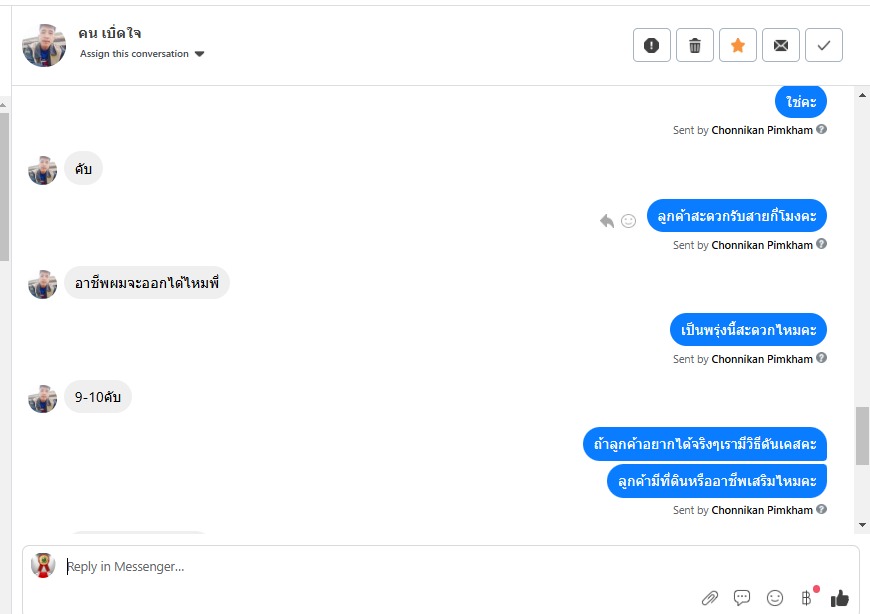Click scroll-up arrow of conversation scrollbar
This screenshot has width=870, height=614.
(862, 95)
